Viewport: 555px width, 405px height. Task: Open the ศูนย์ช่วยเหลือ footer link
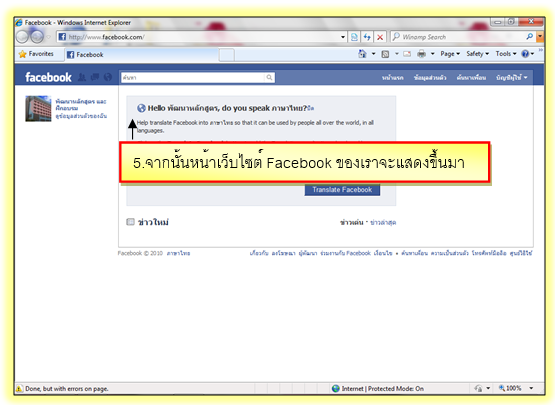(521, 253)
